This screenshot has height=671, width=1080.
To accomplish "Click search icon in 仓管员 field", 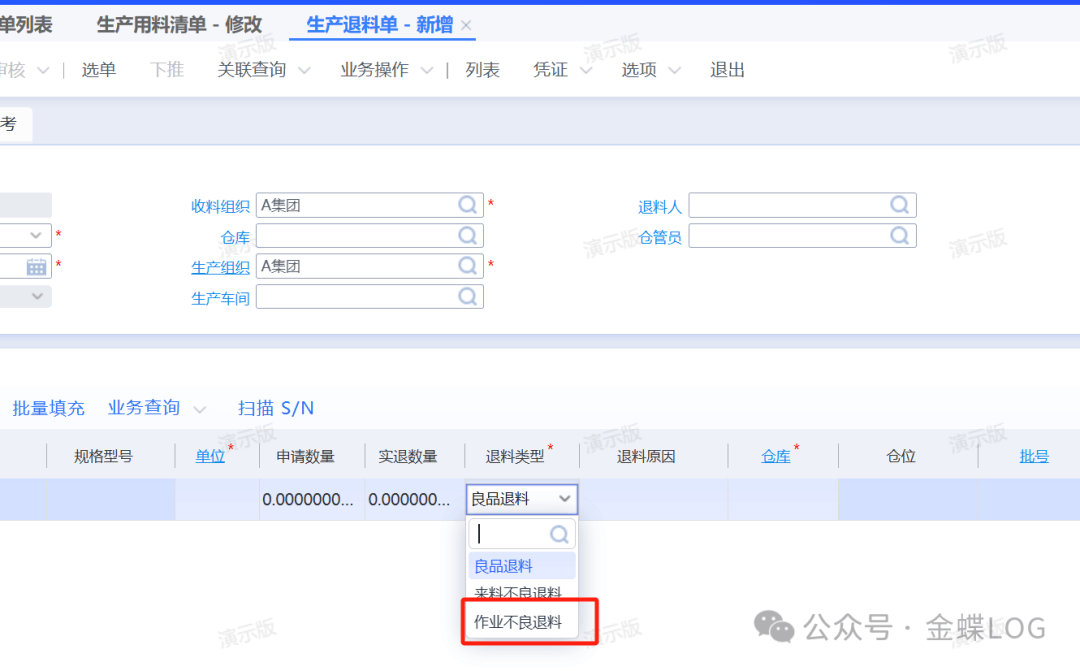I will point(900,236).
